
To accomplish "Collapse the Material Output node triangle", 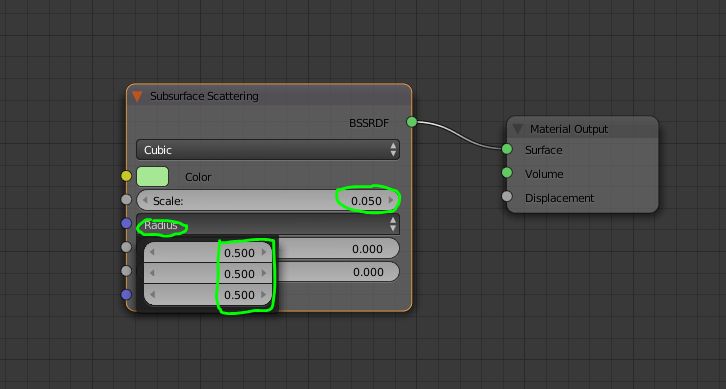I will point(518,129).
